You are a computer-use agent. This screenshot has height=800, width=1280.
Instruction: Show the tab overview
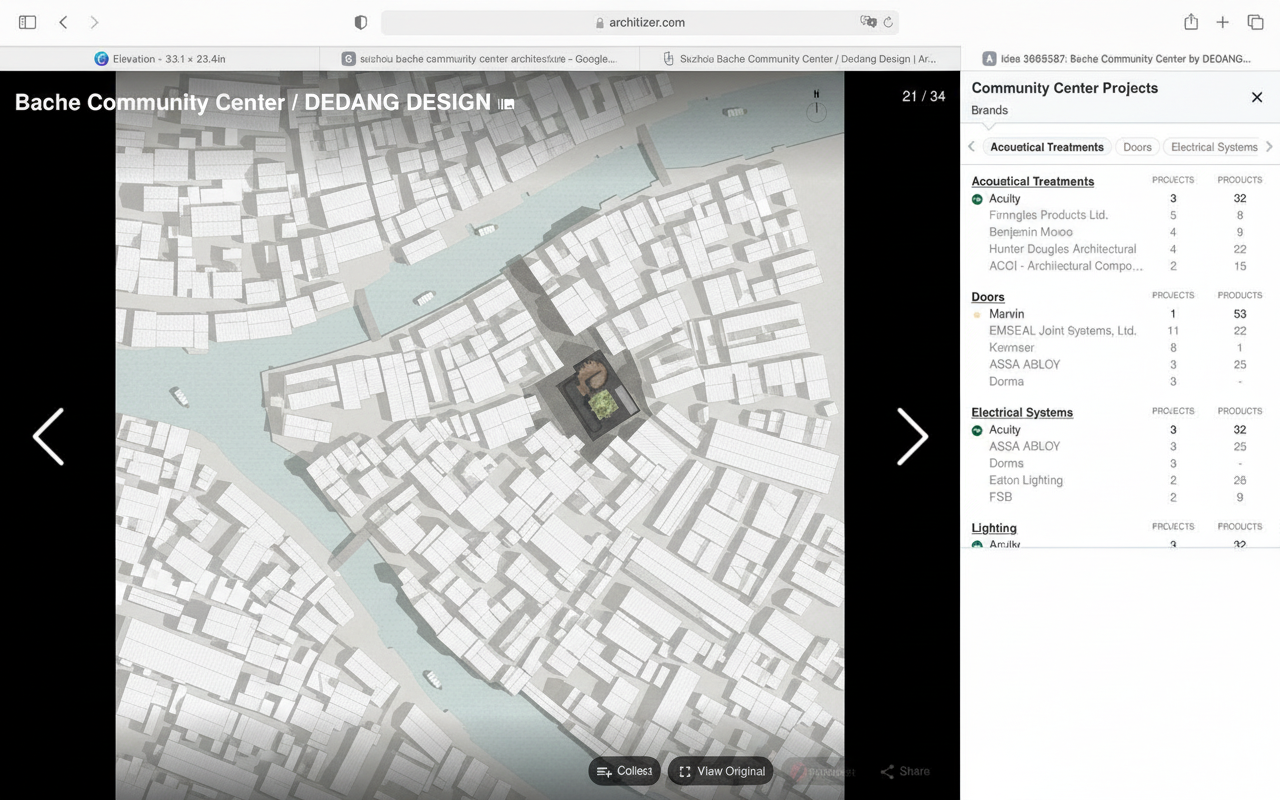click(1255, 22)
